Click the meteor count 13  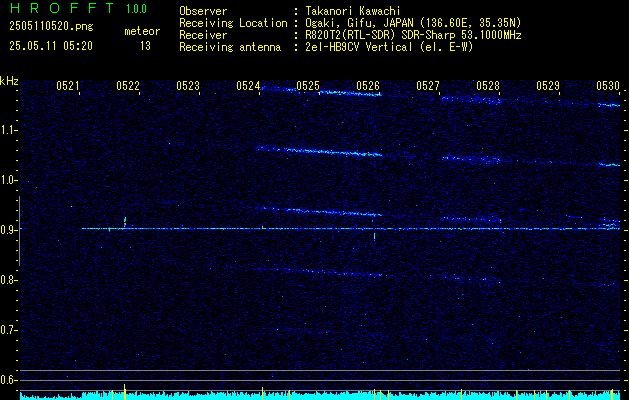click(x=145, y=46)
